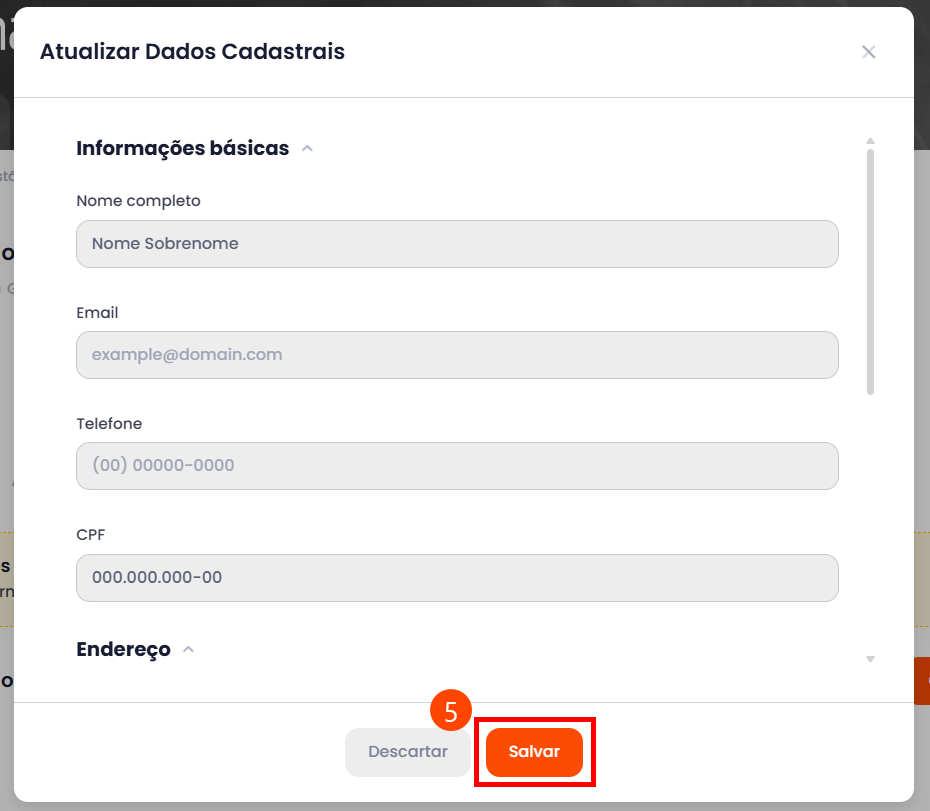Click the Atualizar Dados Cadastrais title
The image size is (930, 811).
coord(192,52)
